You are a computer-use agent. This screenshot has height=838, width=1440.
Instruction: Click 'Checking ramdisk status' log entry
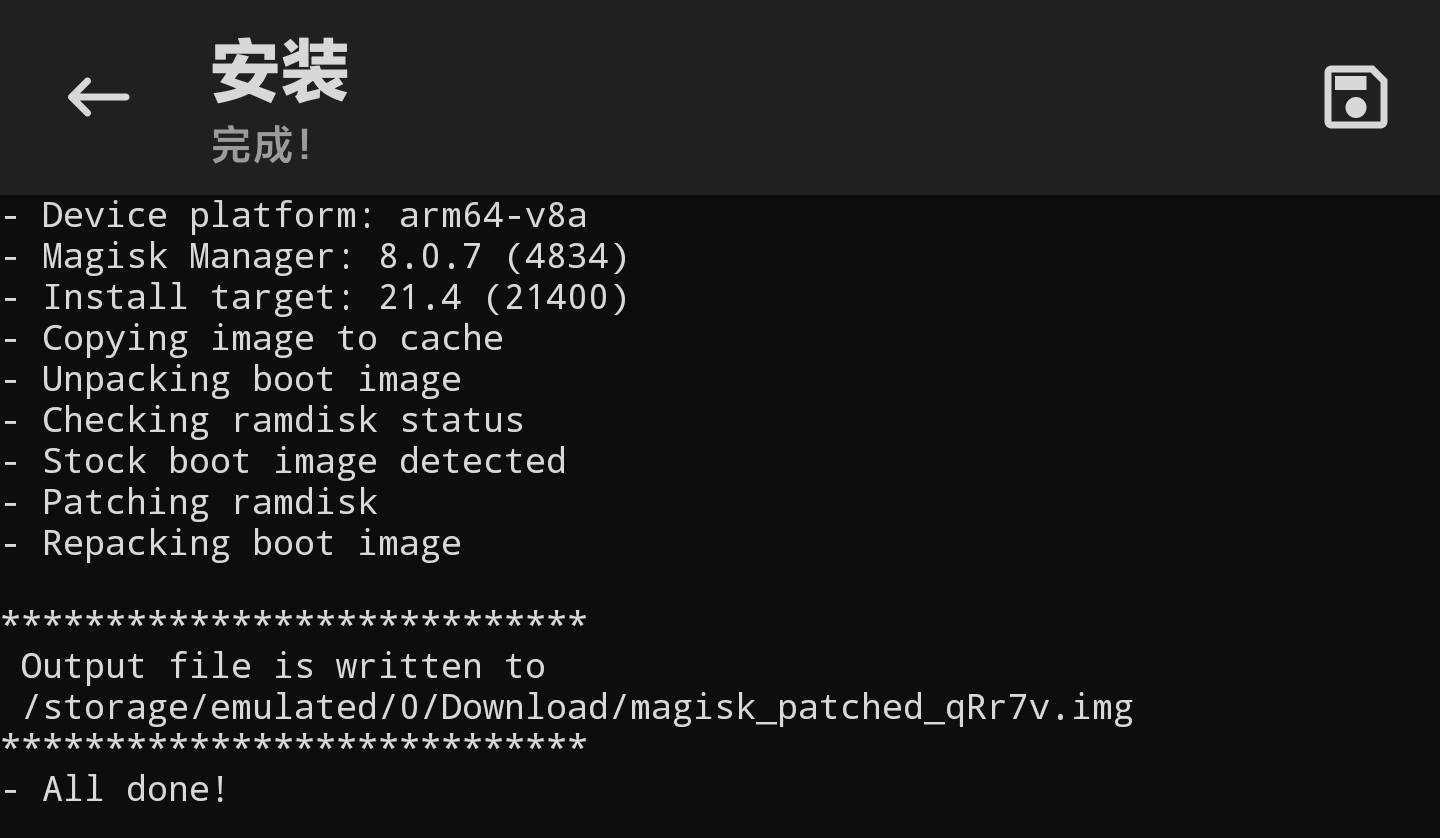(x=283, y=420)
